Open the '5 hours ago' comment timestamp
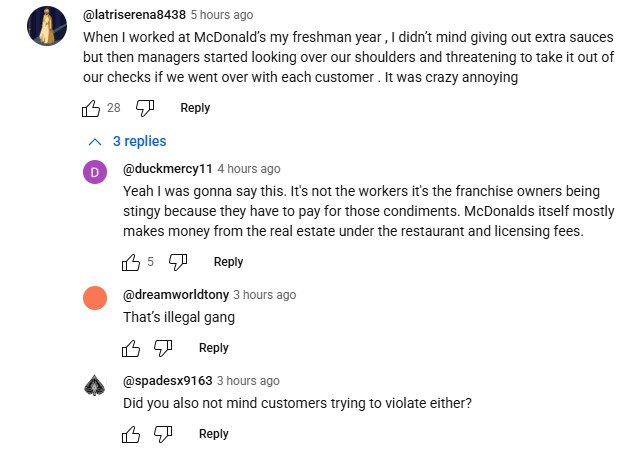Viewport: 640px width, 455px height. tap(221, 15)
